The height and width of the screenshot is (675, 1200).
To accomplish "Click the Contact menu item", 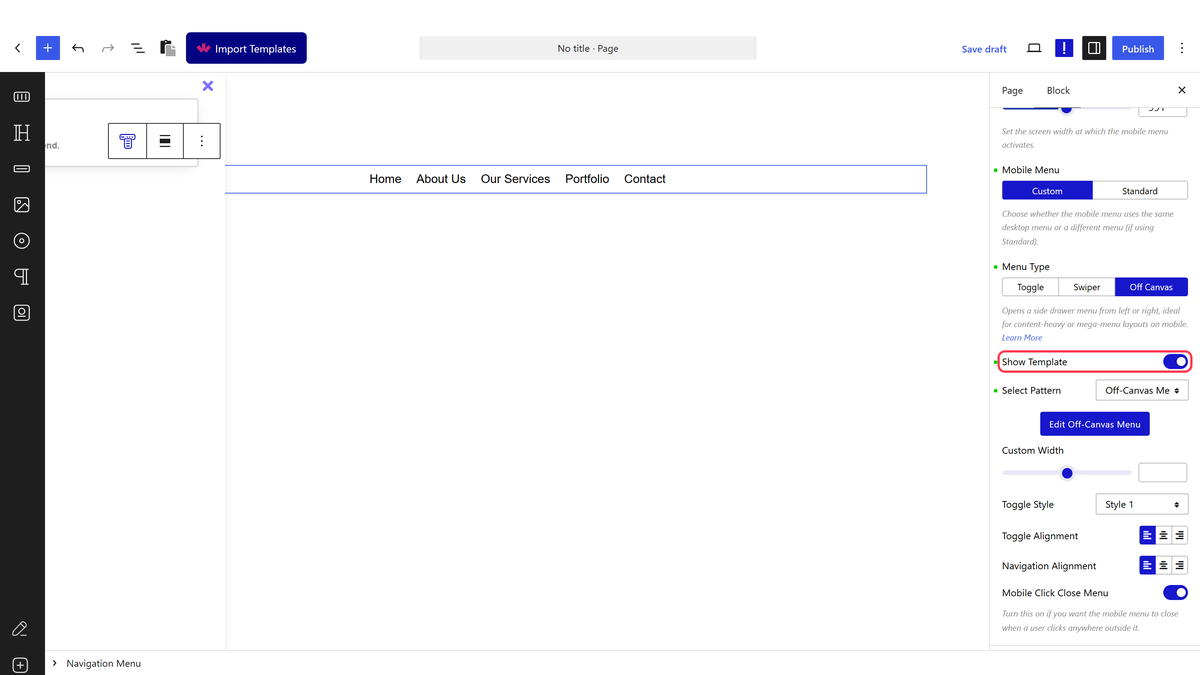I will [645, 179].
